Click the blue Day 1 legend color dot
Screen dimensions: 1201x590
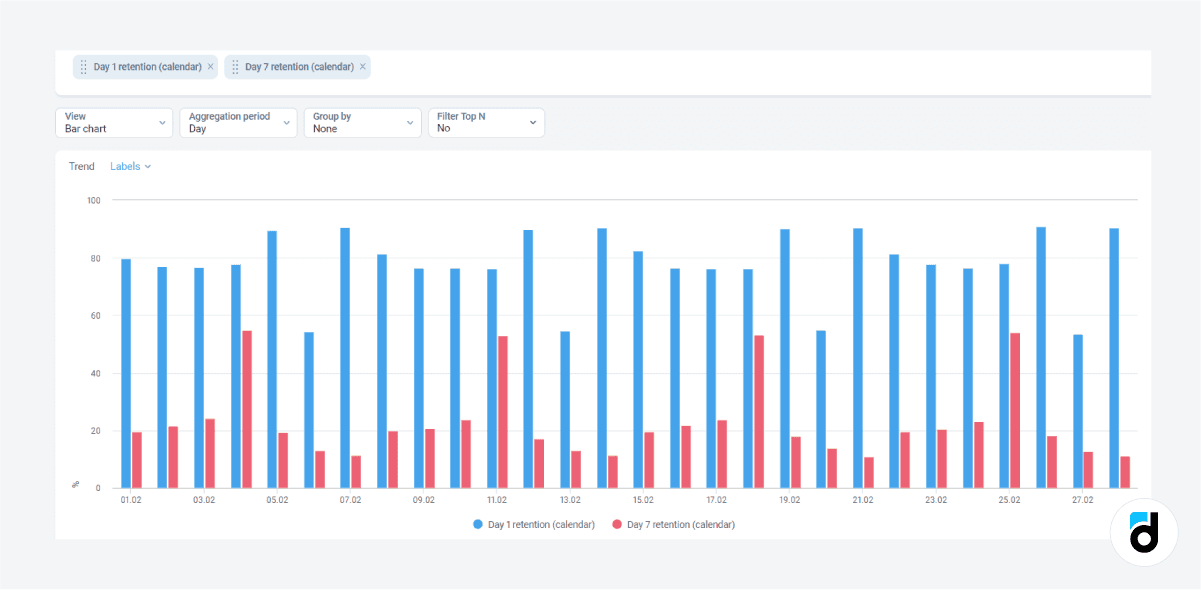coord(478,525)
